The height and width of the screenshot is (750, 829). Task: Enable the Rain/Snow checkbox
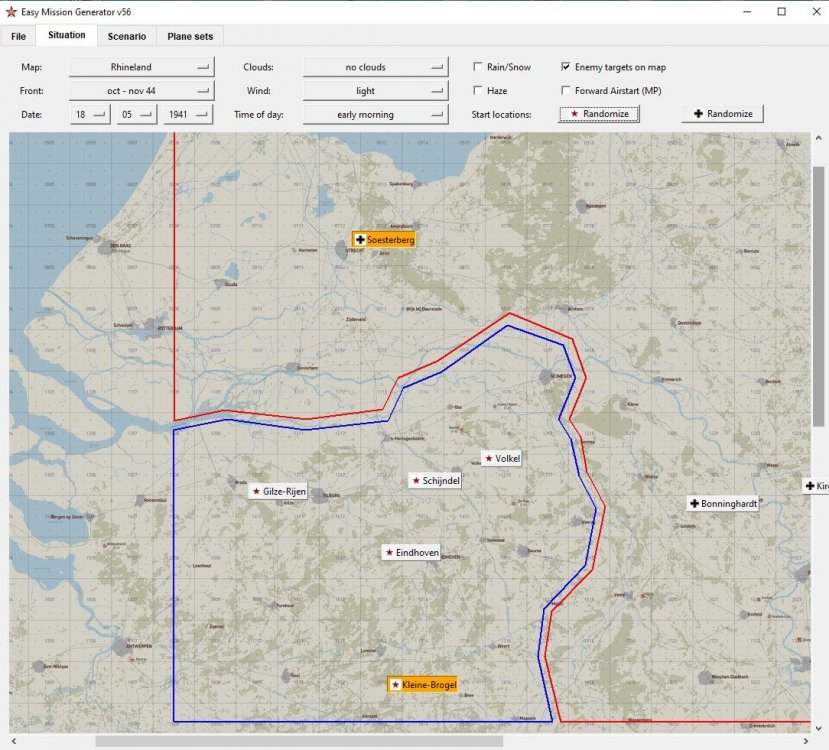[479, 67]
